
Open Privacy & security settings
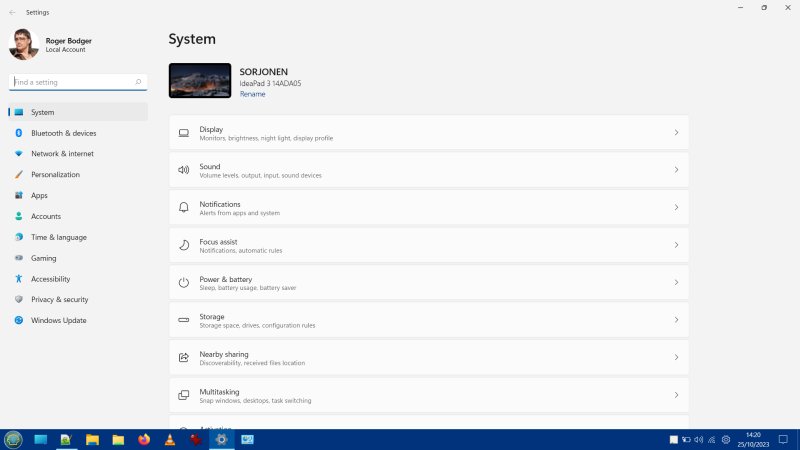[59, 299]
